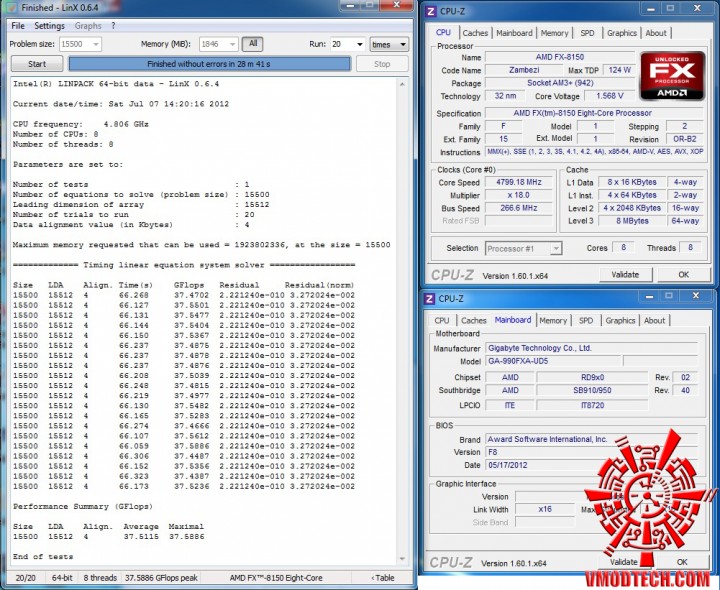The image size is (720, 590).
Task: Click the x 18.0 multiplier value
Action: (x=518, y=195)
